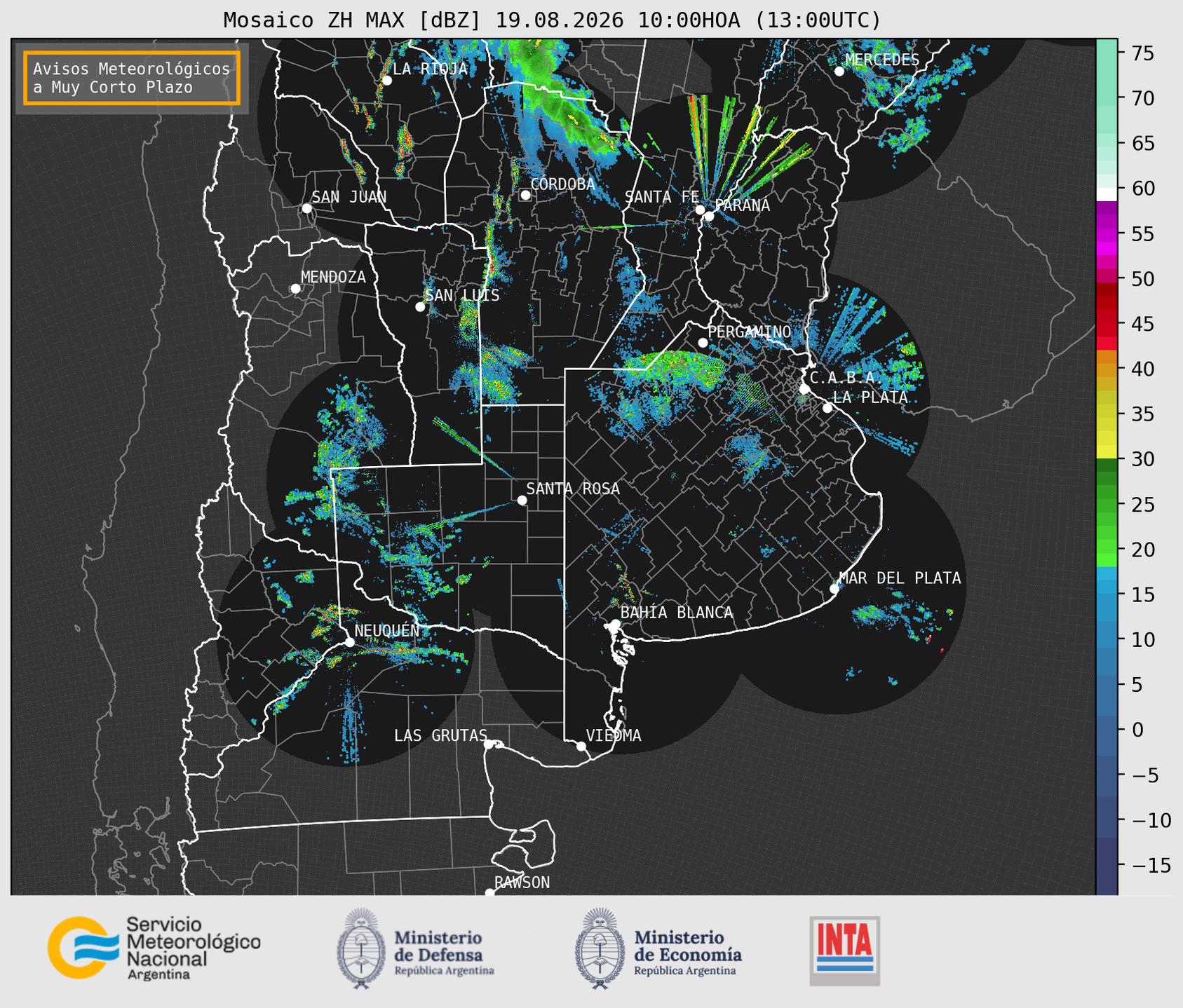Open Avisos Meteorológicos a Muy Corto Plazo
Image resolution: width=1183 pixels, height=1008 pixels.
[x=132, y=78]
